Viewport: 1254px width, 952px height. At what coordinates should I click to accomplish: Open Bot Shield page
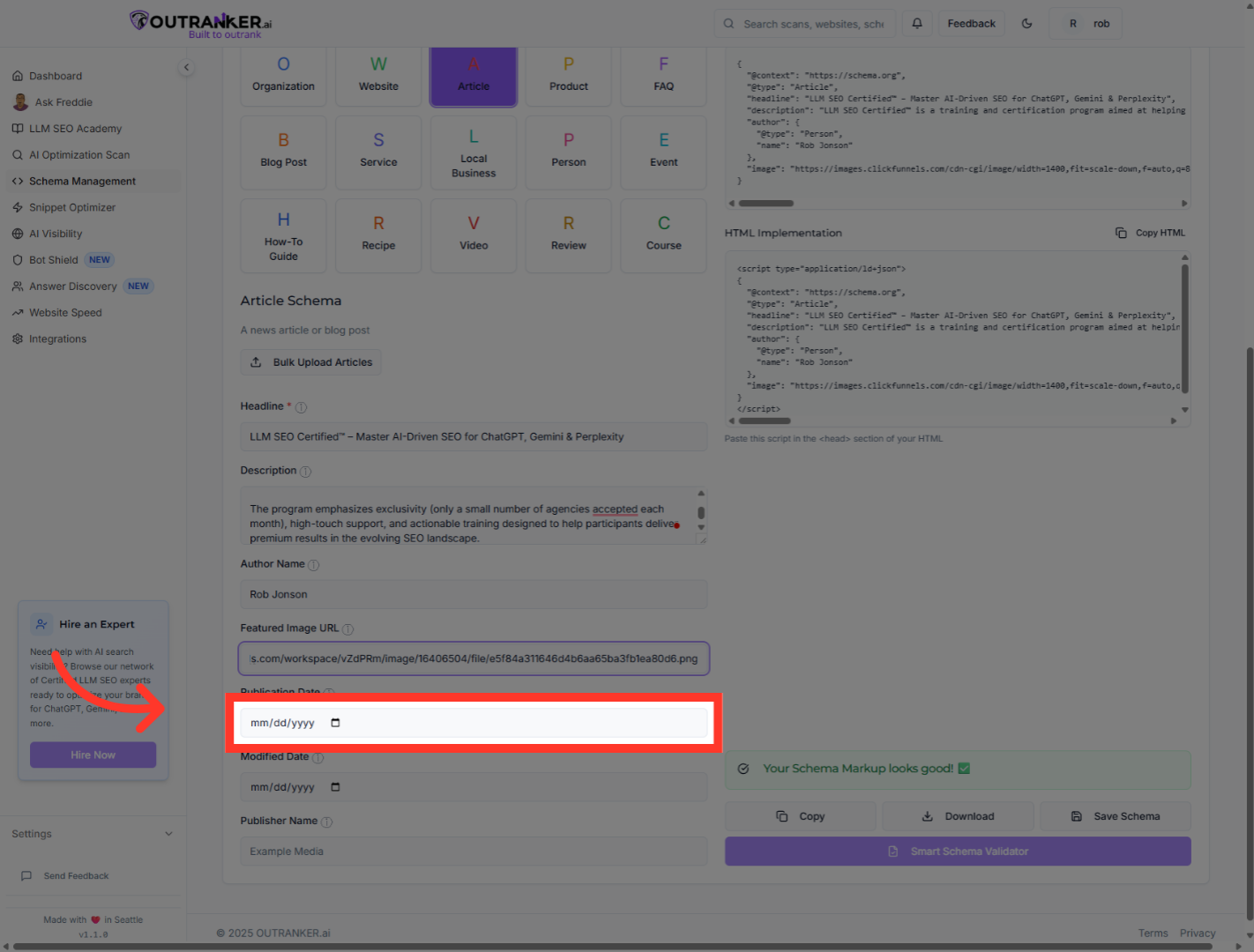54,260
